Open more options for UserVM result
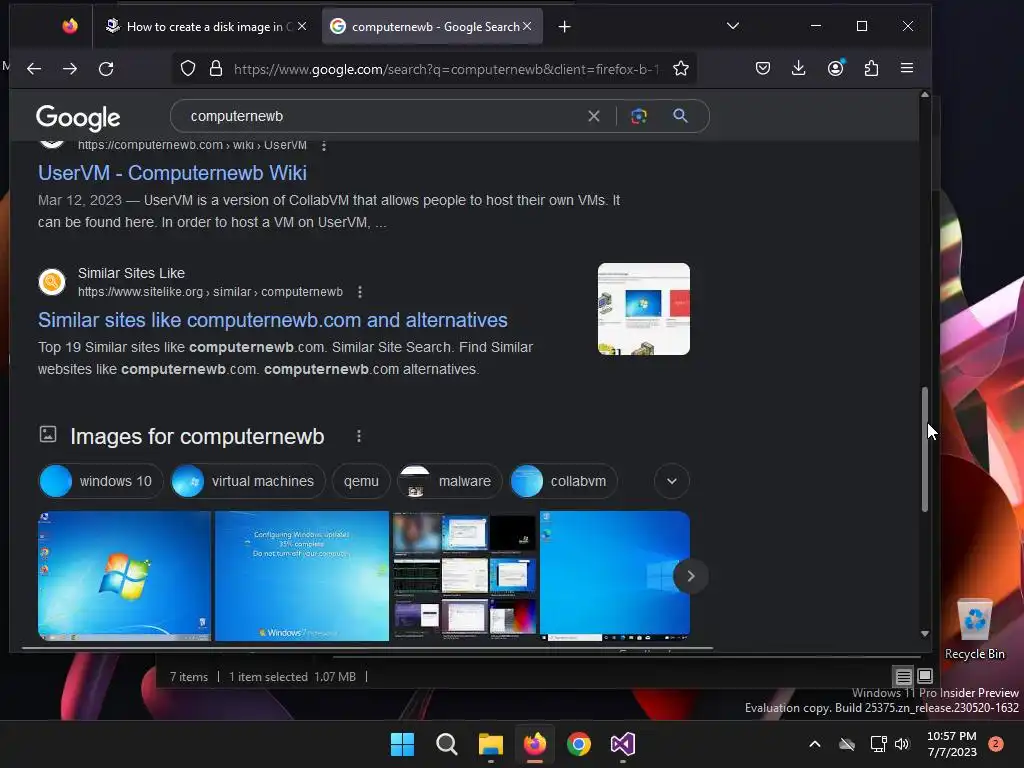This screenshot has width=1024, height=768. coord(324,146)
